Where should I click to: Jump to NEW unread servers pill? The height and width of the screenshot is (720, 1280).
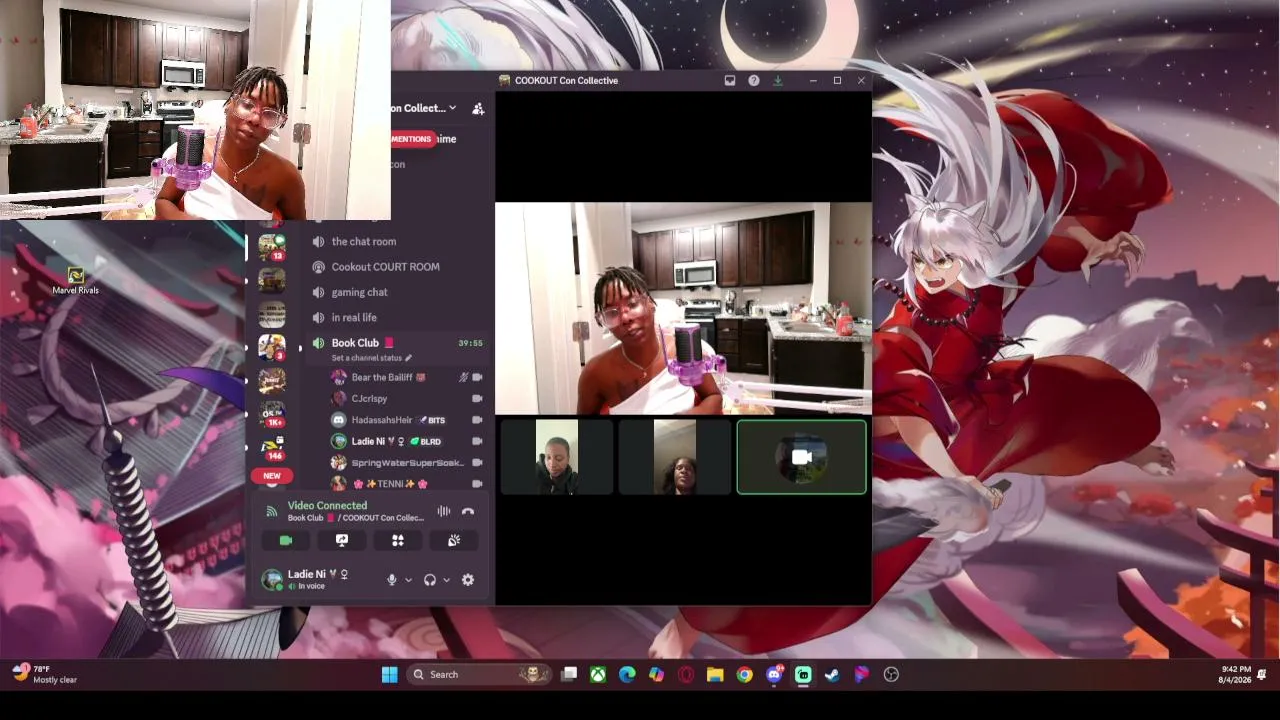click(x=271, y=476)
